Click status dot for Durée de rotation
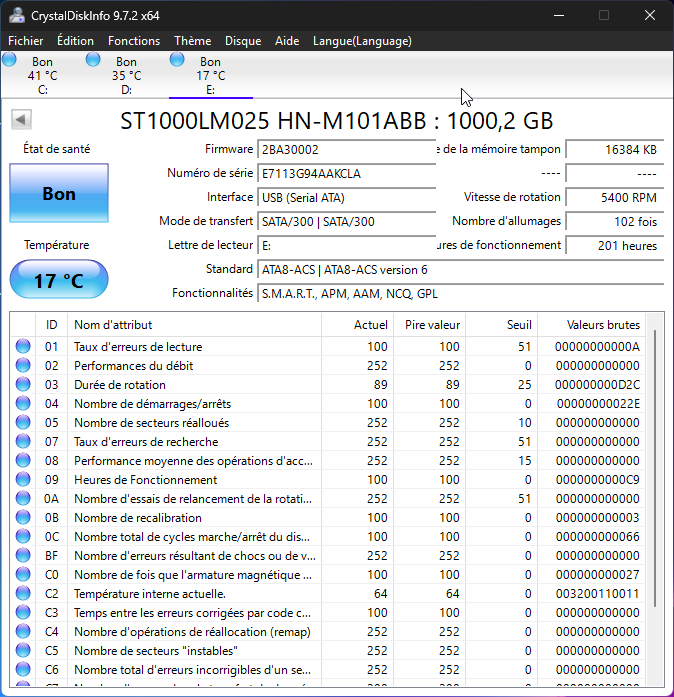 (23, 385)
